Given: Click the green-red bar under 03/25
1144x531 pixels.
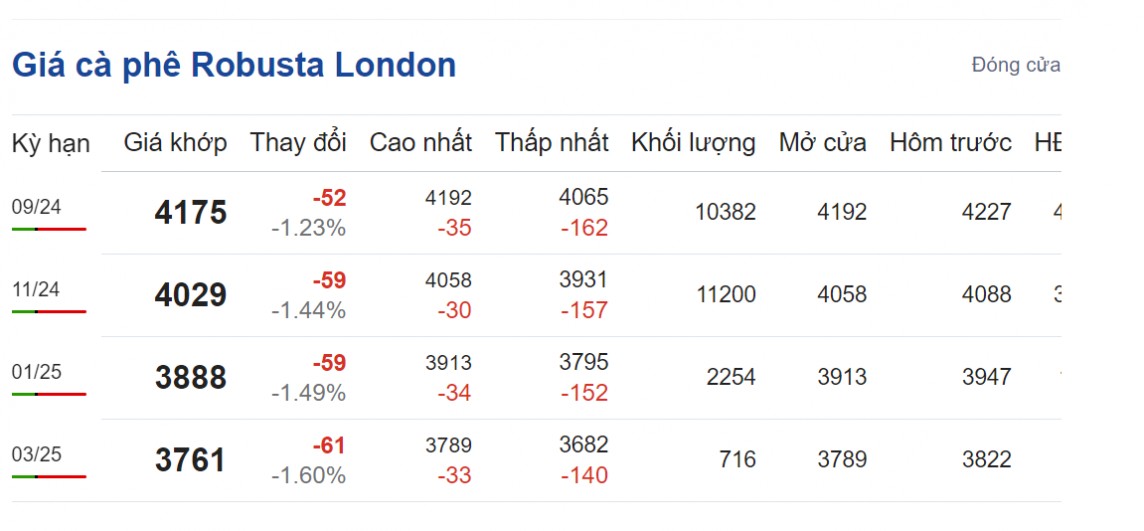Looking at the screenshot, I should (x=49, y=477).
